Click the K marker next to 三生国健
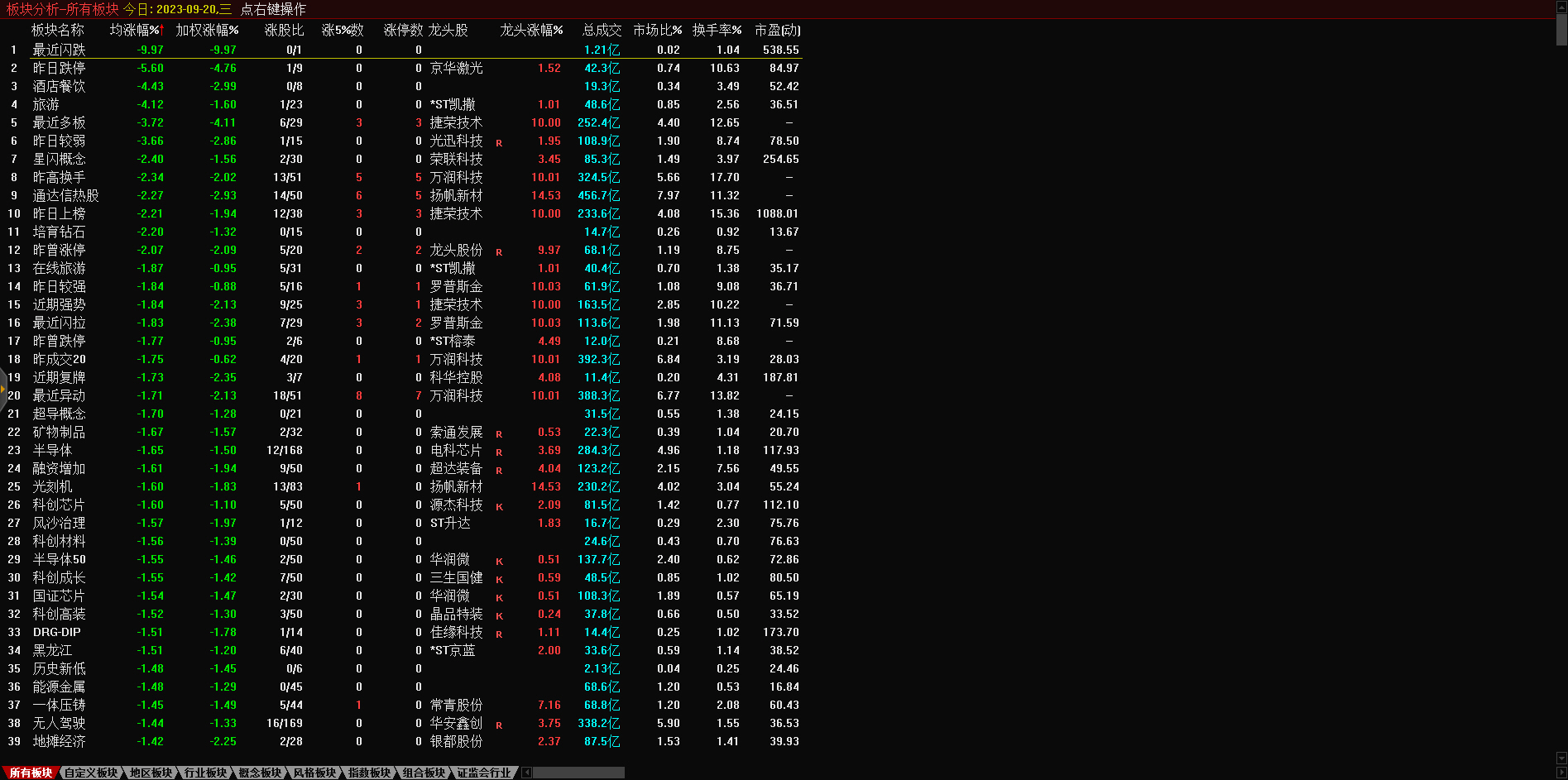This screenshot has width=1568, height=780. click(499, 580)
